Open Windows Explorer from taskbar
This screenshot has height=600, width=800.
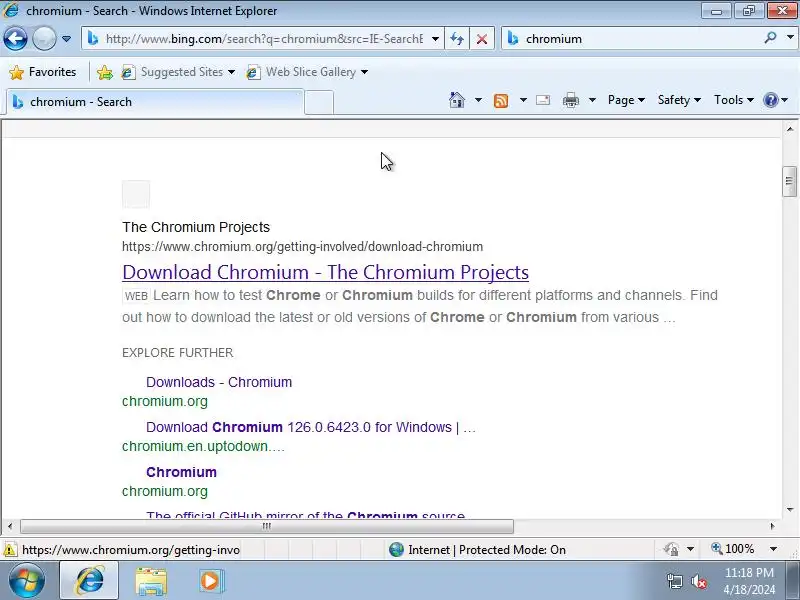coord(151,581)
